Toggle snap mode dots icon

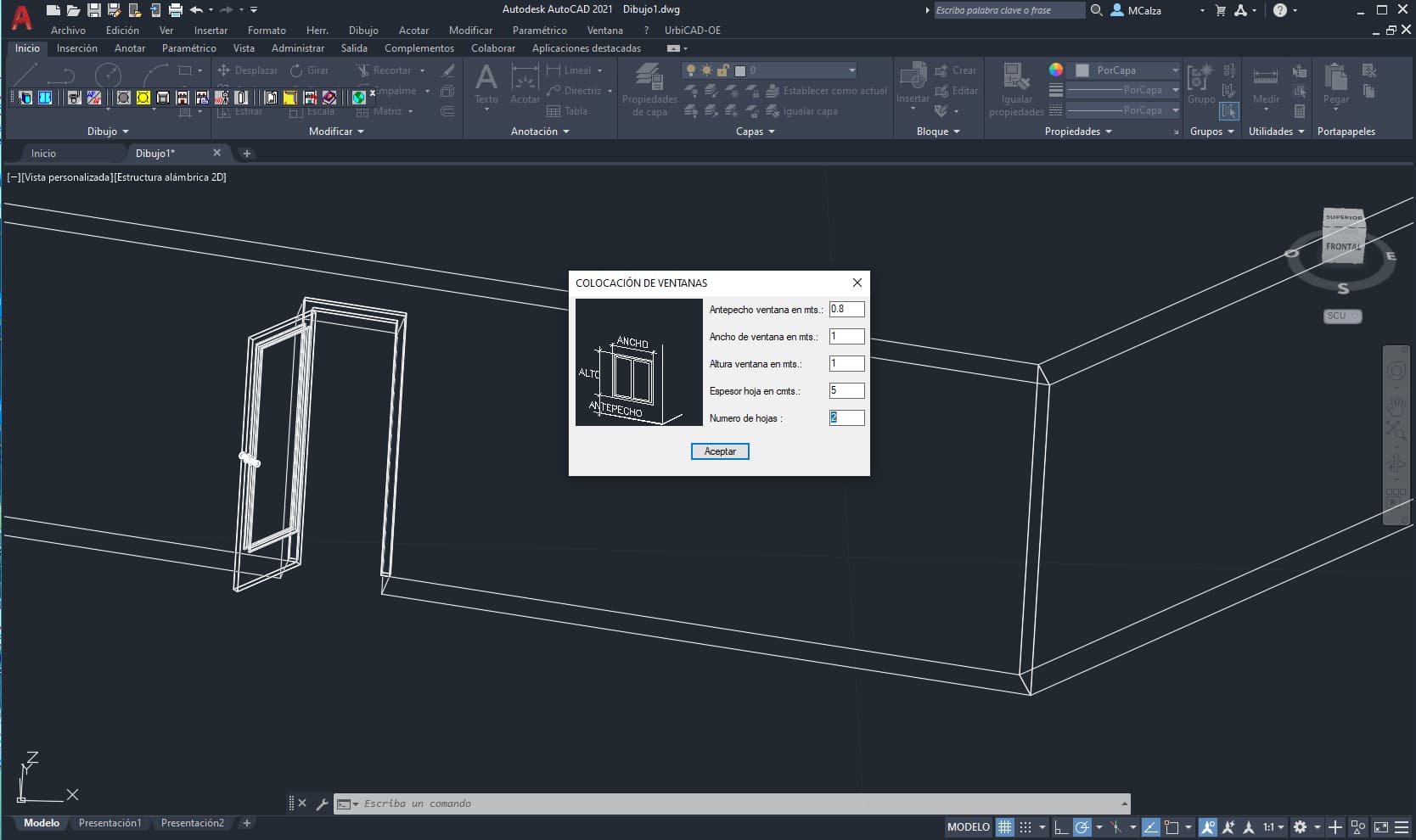[1025, 826]
